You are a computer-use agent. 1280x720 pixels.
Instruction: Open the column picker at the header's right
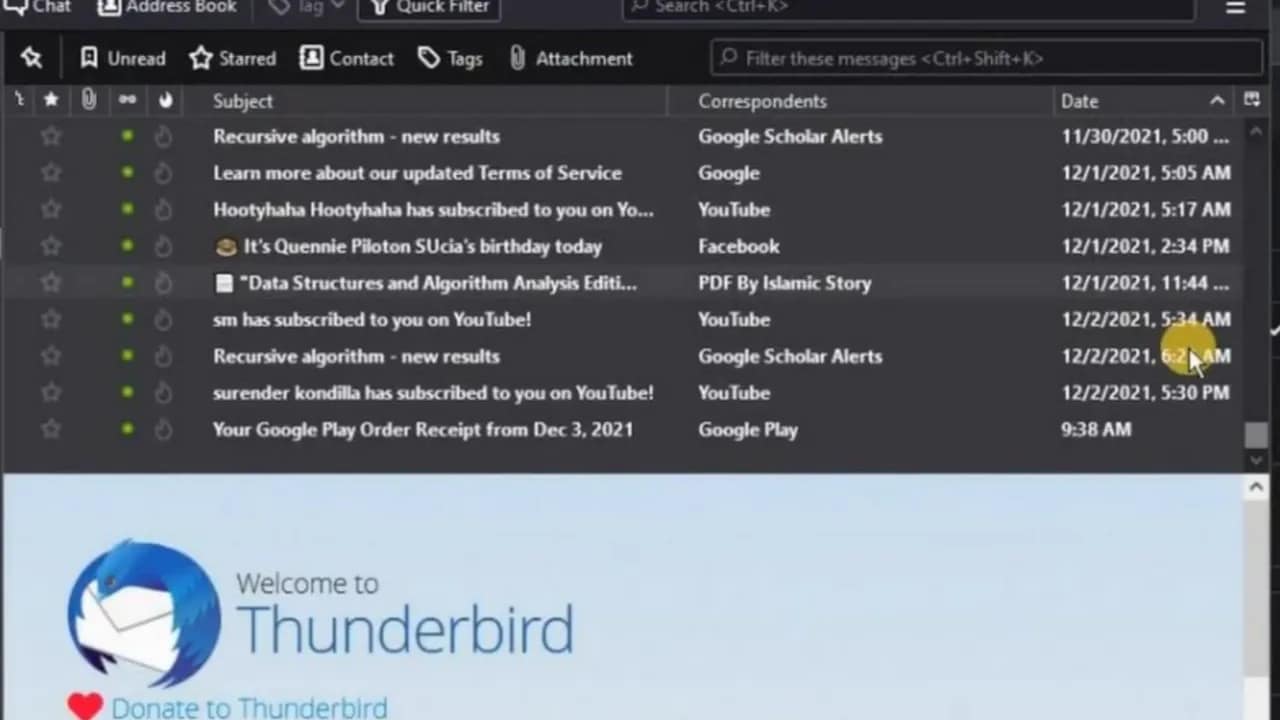tap(1252, 100)
